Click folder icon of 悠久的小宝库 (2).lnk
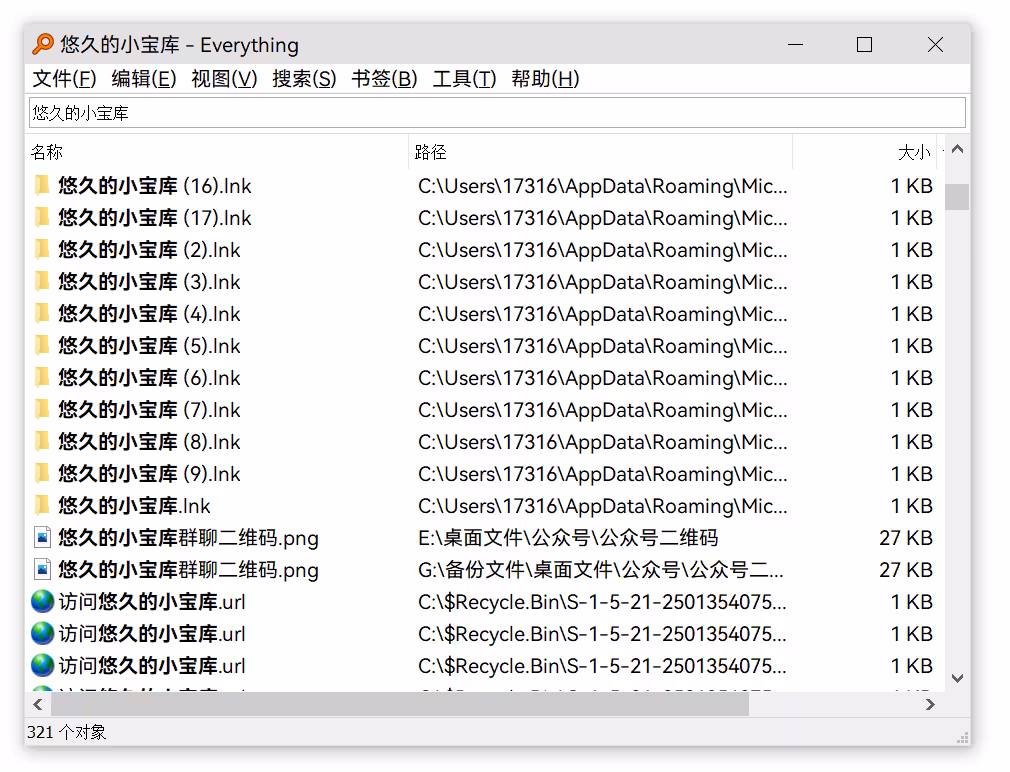The height and width of the screenshot is (772, 1010). point(42,250)
